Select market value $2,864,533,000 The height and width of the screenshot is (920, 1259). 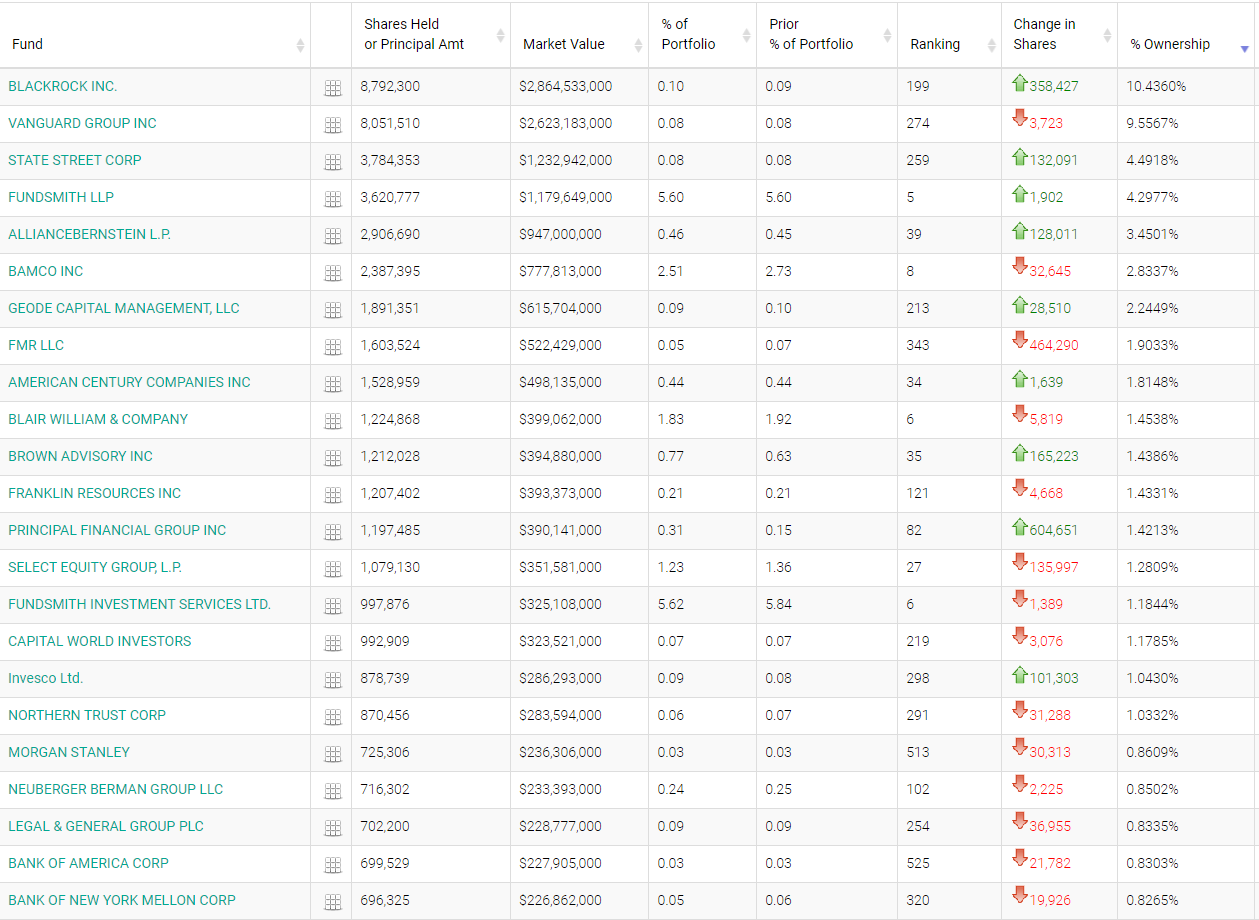pyautogui.click(x=566, y=86)
